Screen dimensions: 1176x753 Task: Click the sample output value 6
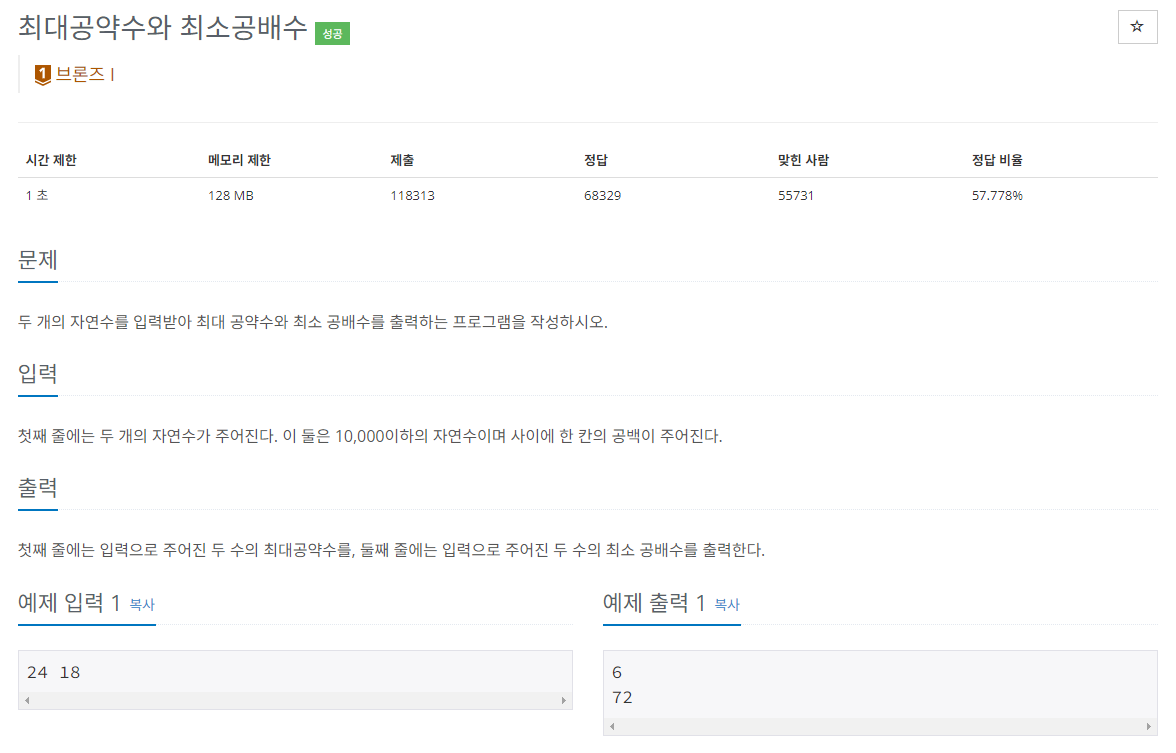(616, 672)
